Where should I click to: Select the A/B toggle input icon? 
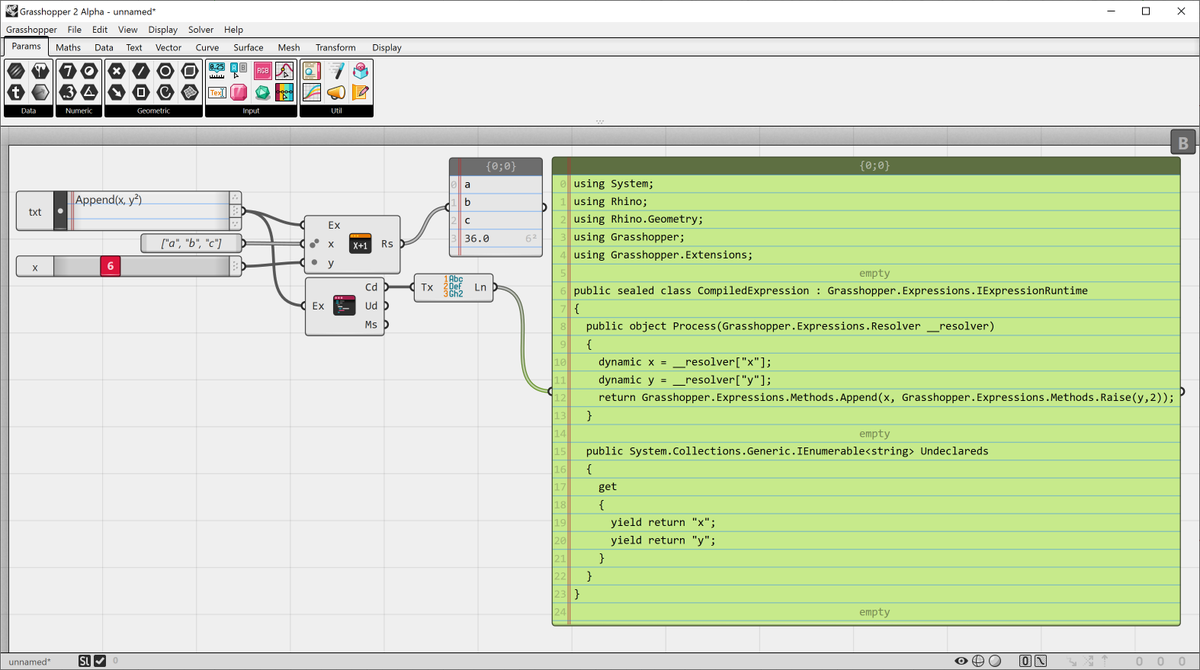239,70
